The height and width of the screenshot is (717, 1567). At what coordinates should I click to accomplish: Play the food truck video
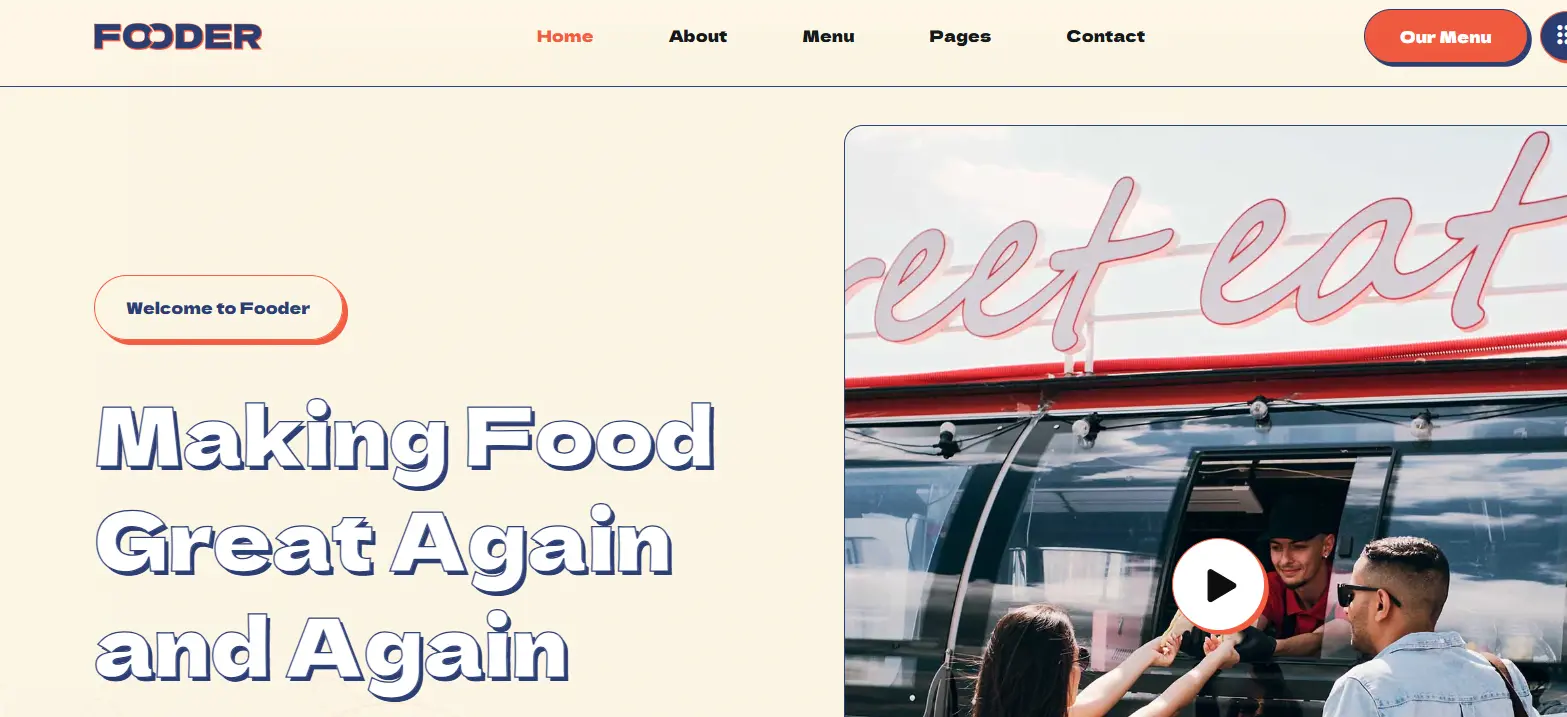click(1219, 585)
